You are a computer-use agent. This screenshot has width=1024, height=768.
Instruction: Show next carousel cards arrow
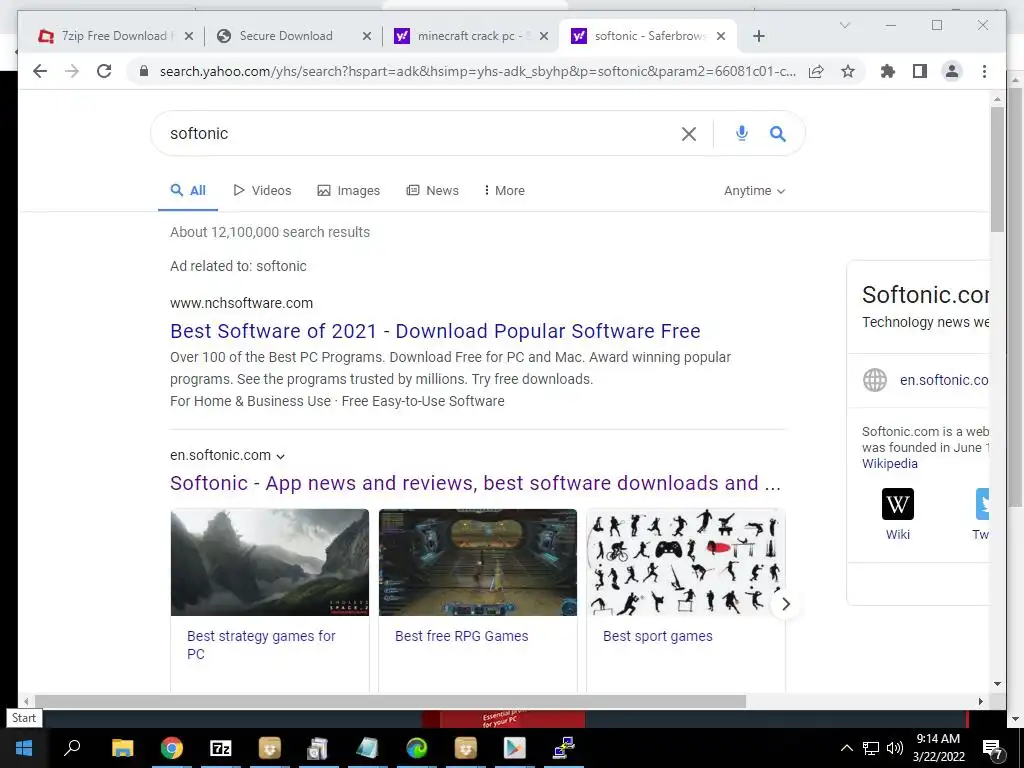point(786,604)
